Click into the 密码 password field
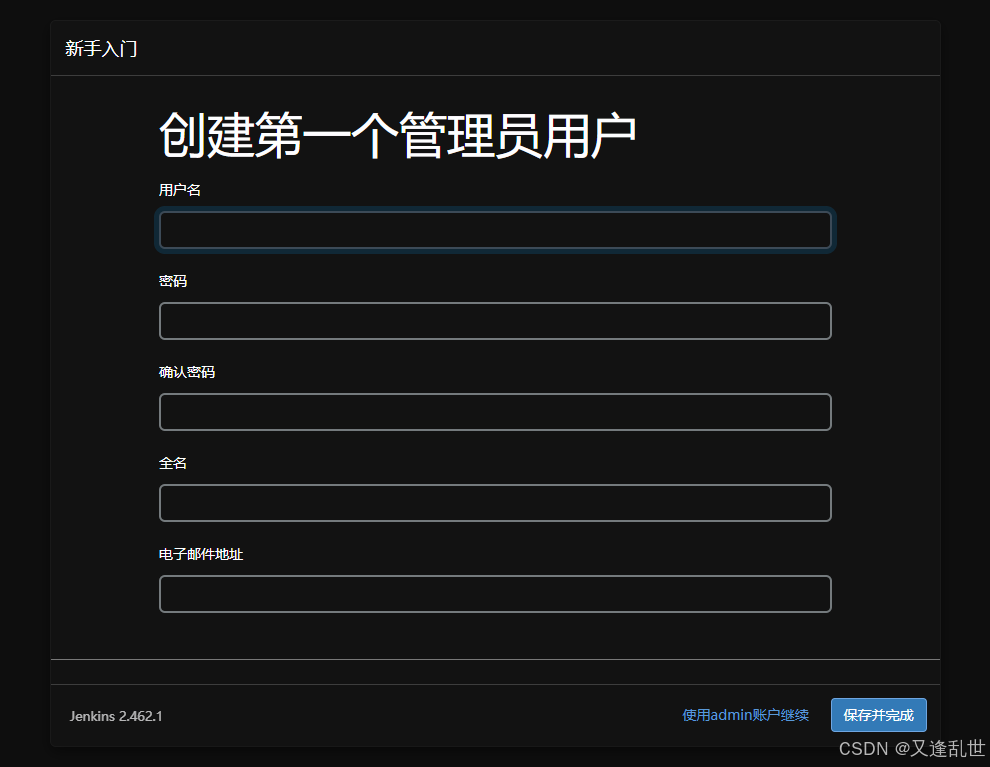The height and width of the screenshot is (767, 990). click(495, 321)
